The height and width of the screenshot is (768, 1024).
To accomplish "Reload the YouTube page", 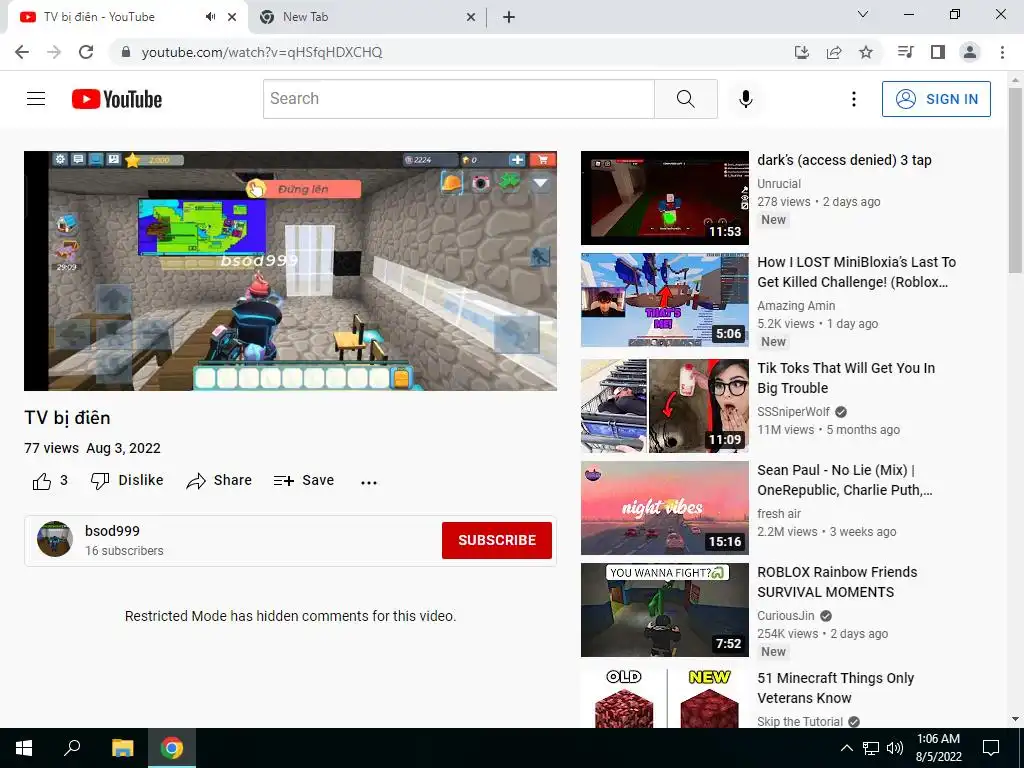I will [x=86, y=52].
